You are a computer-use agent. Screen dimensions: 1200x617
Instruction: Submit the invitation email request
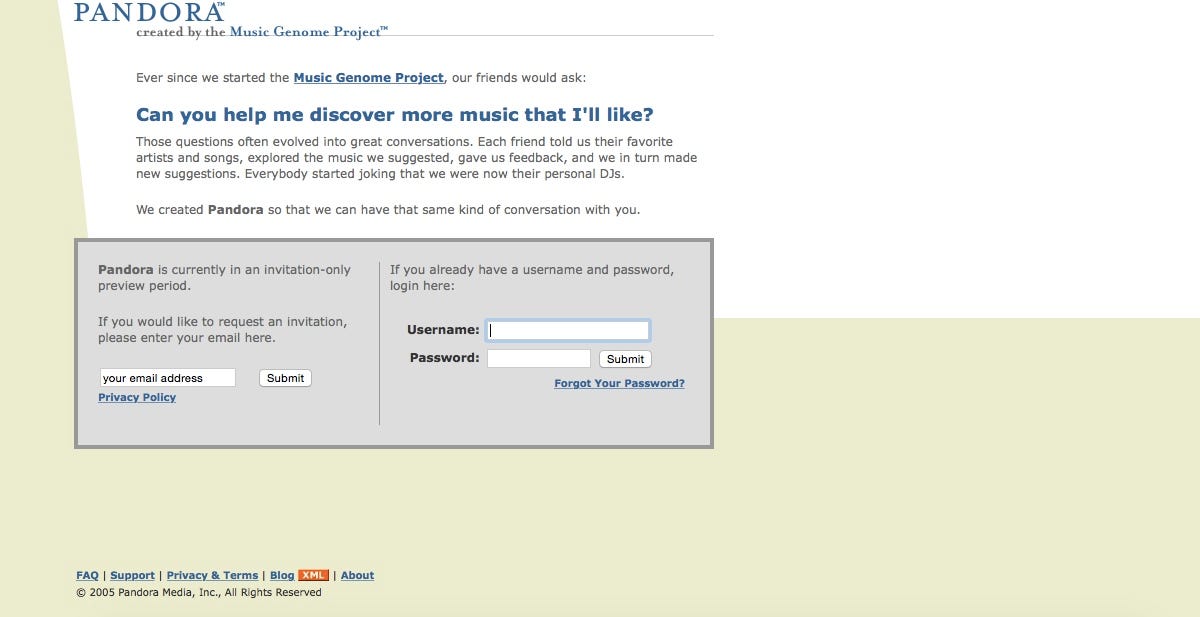coord(285,378)
